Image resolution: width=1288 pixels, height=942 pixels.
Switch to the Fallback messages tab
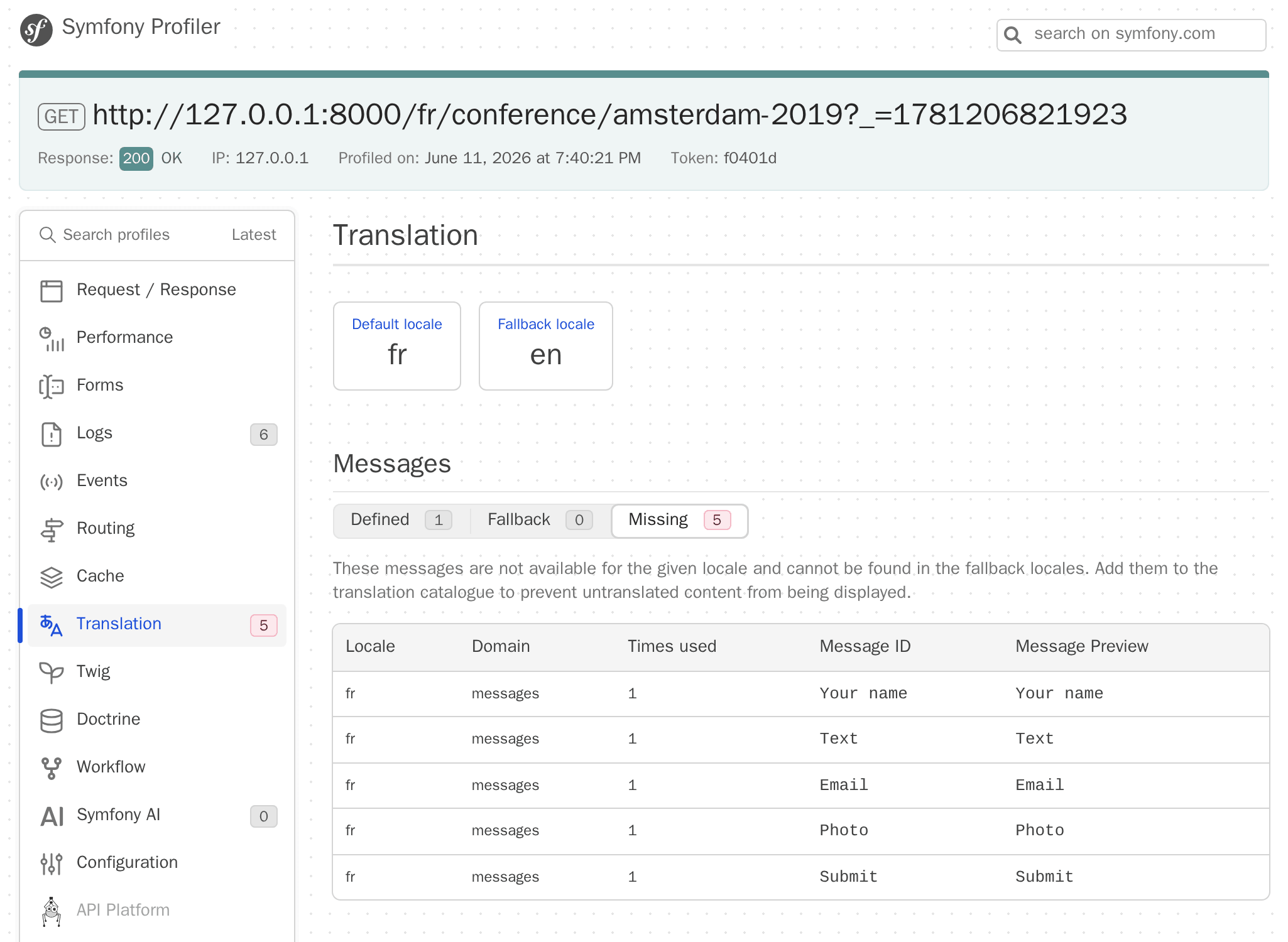pyautogui.click(x=540, y=520)
